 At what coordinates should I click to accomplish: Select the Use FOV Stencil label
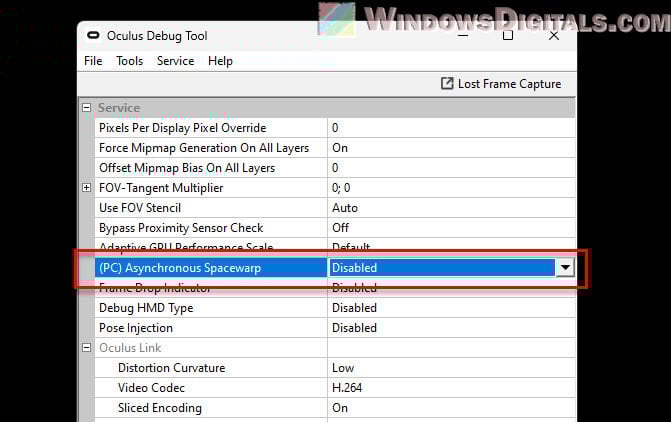click(140, 208)
